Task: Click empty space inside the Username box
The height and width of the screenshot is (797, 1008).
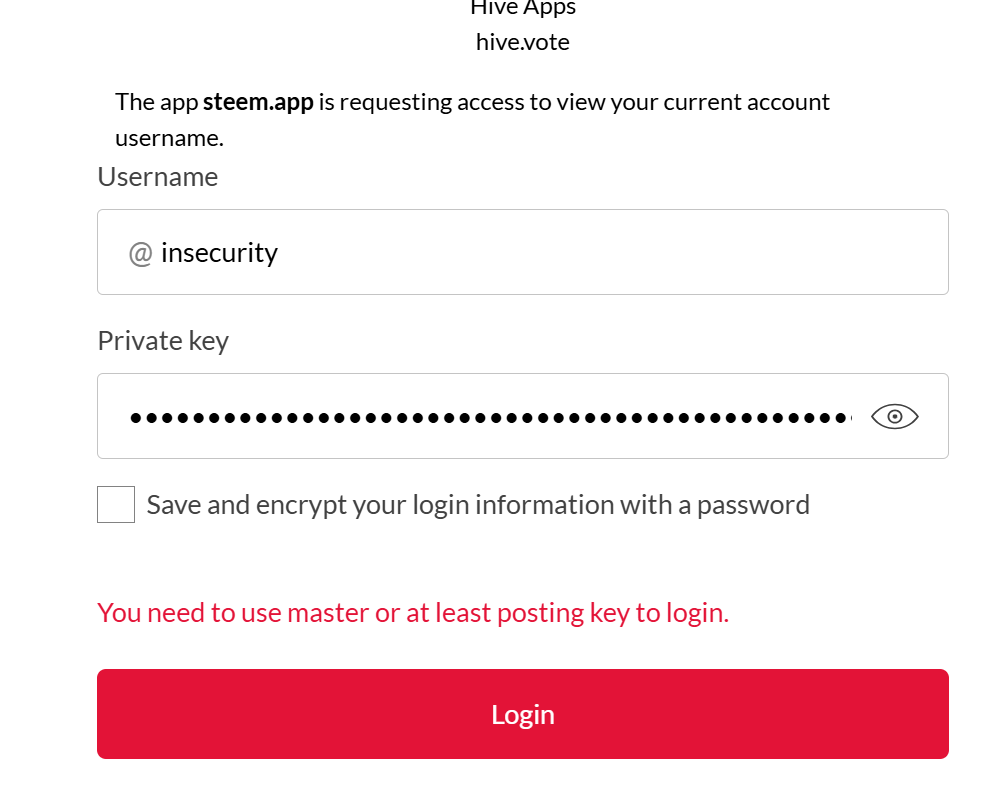Action: tap(611, 252)
